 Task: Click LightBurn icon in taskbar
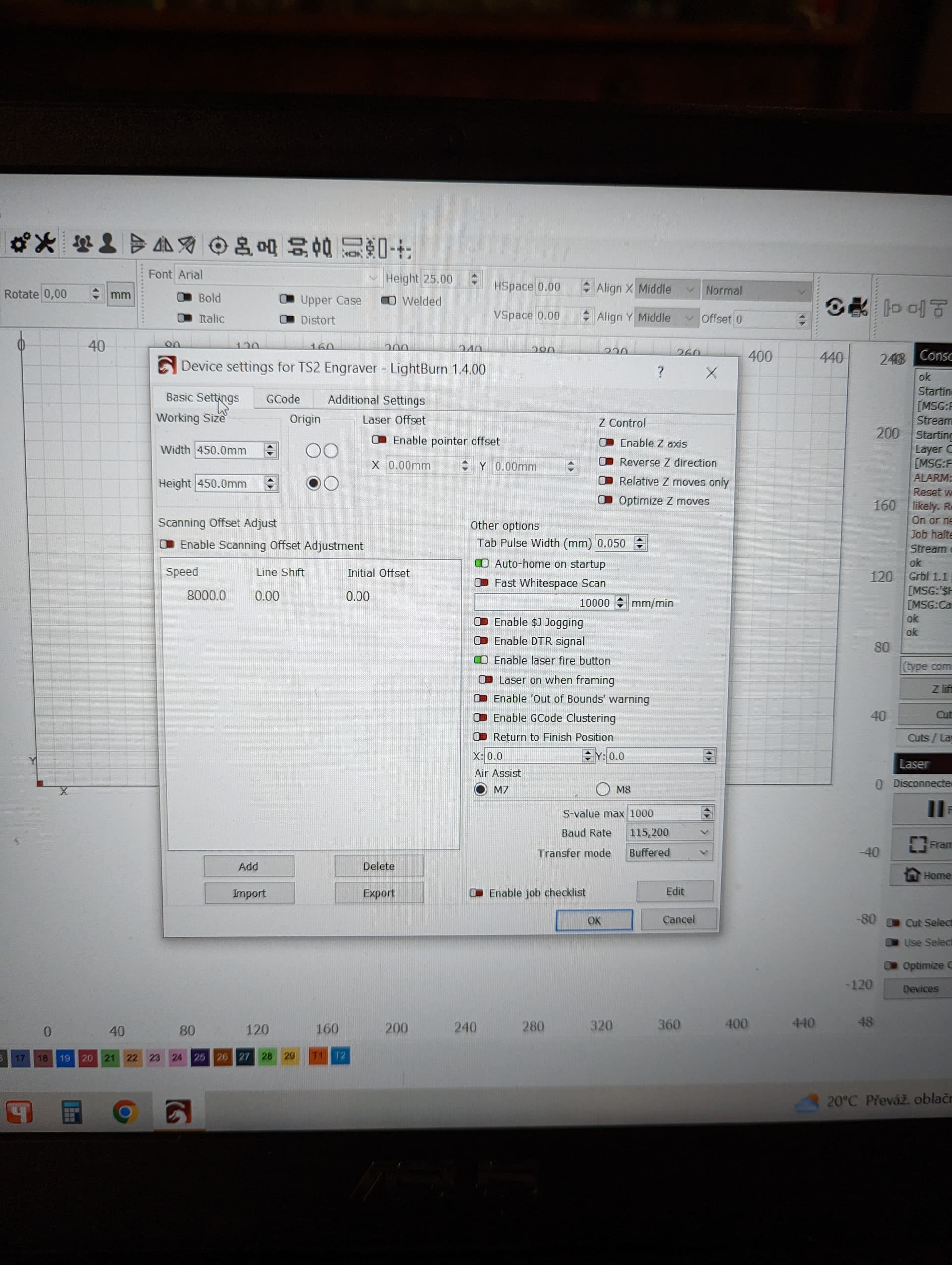coord(178,1112)
